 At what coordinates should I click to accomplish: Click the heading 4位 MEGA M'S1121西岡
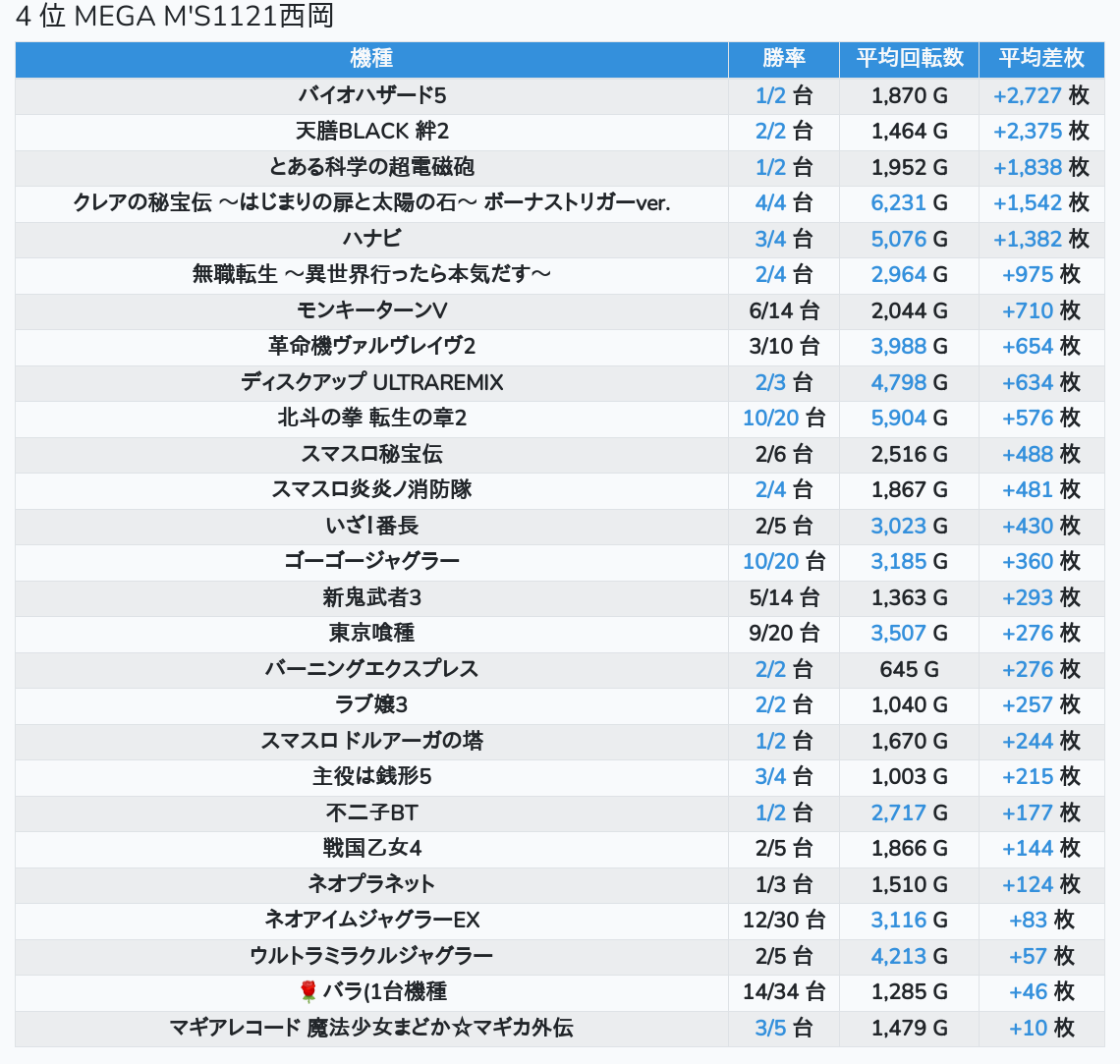(175, 17)
